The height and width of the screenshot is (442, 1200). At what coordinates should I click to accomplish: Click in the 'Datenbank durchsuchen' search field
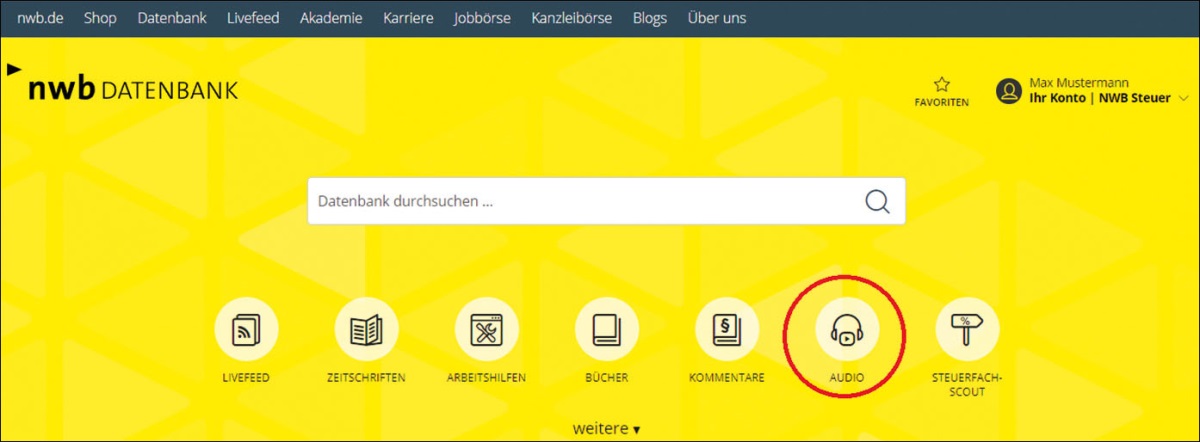580,201
